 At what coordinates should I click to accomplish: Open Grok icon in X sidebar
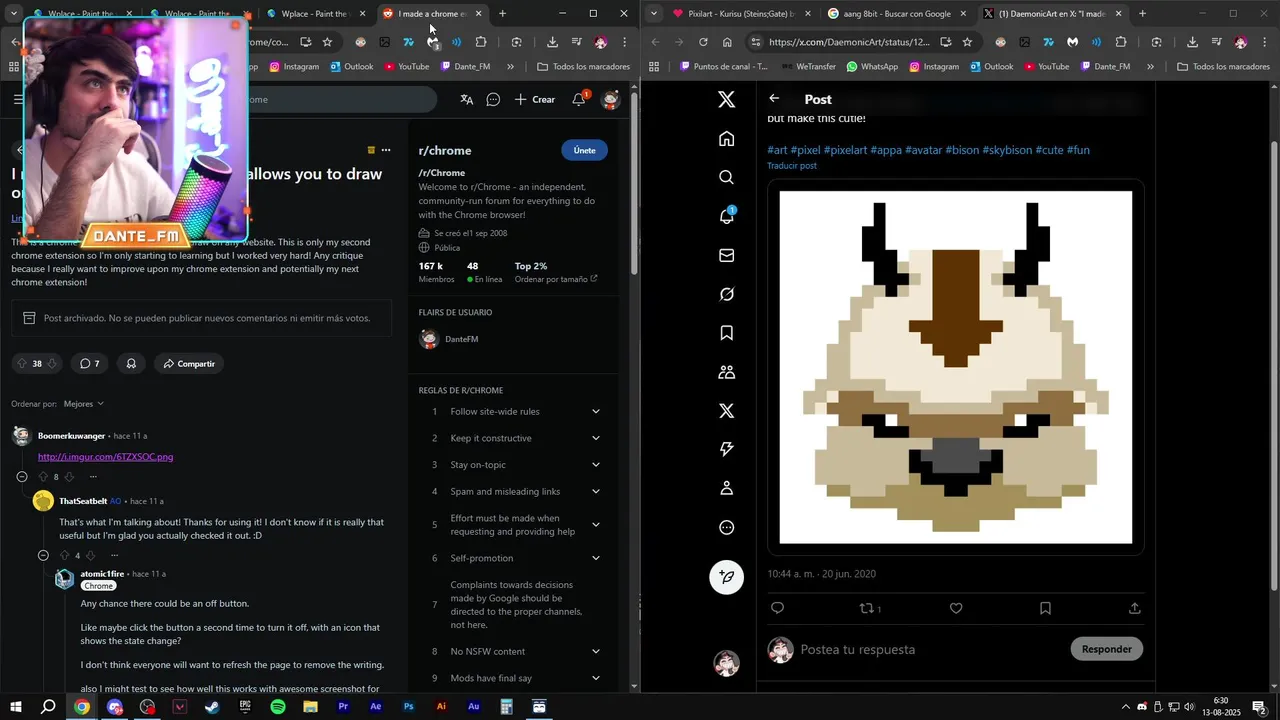727,294
